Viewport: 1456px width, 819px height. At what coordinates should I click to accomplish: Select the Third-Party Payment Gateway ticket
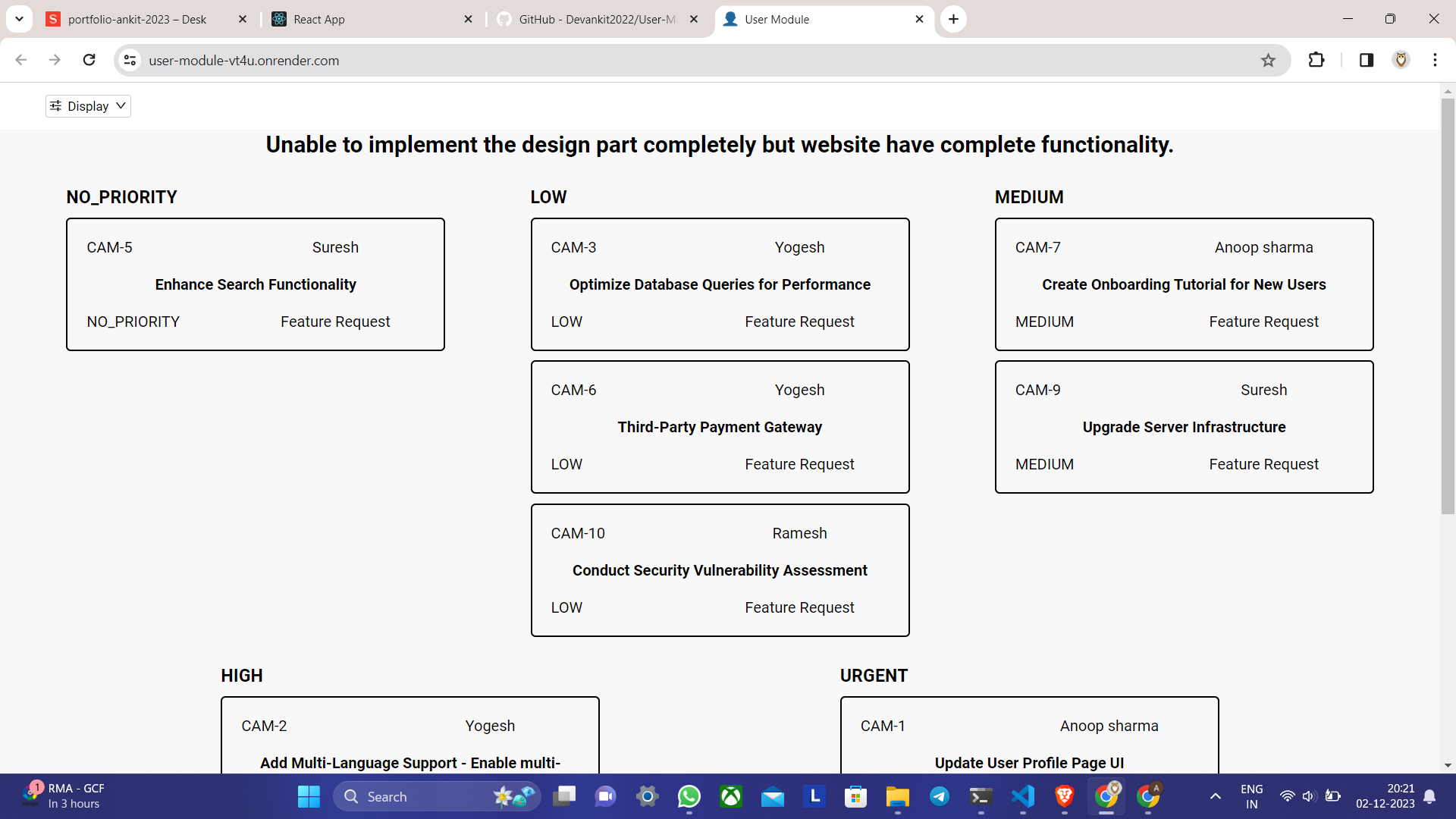point(720,427)
